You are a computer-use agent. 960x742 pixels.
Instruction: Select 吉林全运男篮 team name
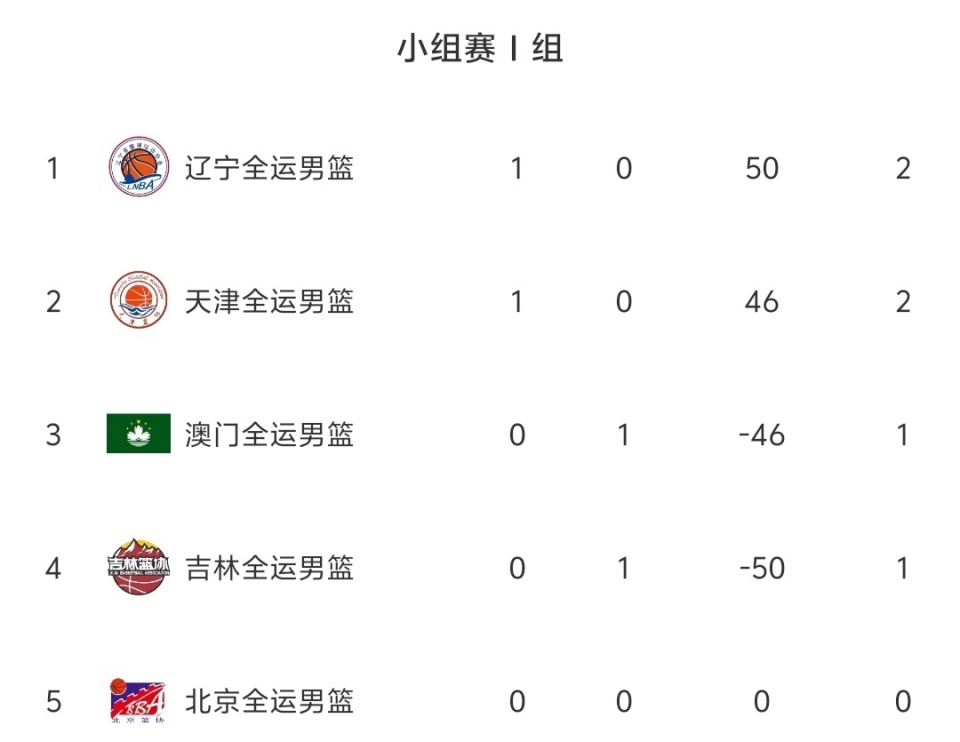[269, 568]
